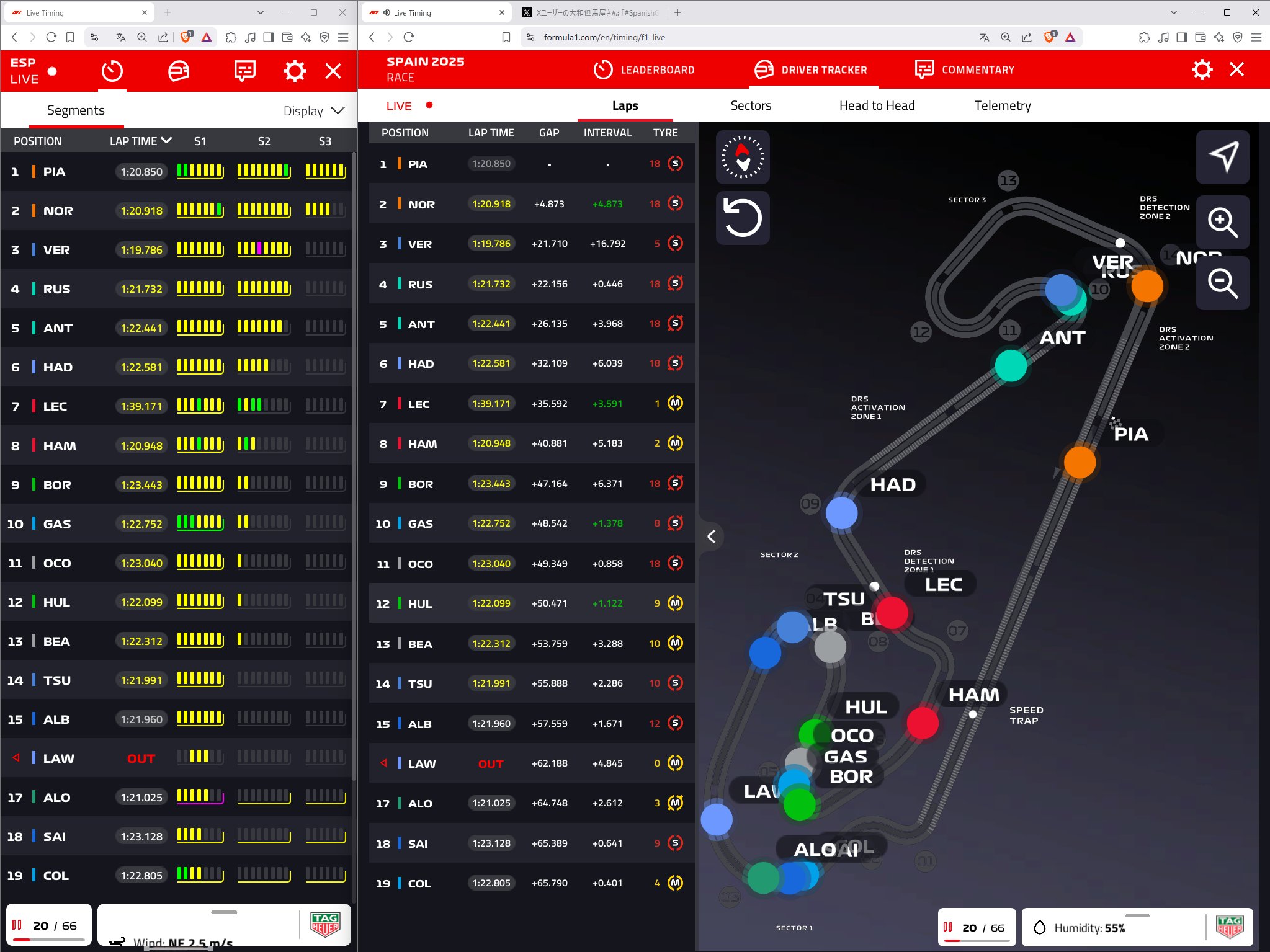
Task: Close the Live Timing tab in left browser
Action: [145, 12]
